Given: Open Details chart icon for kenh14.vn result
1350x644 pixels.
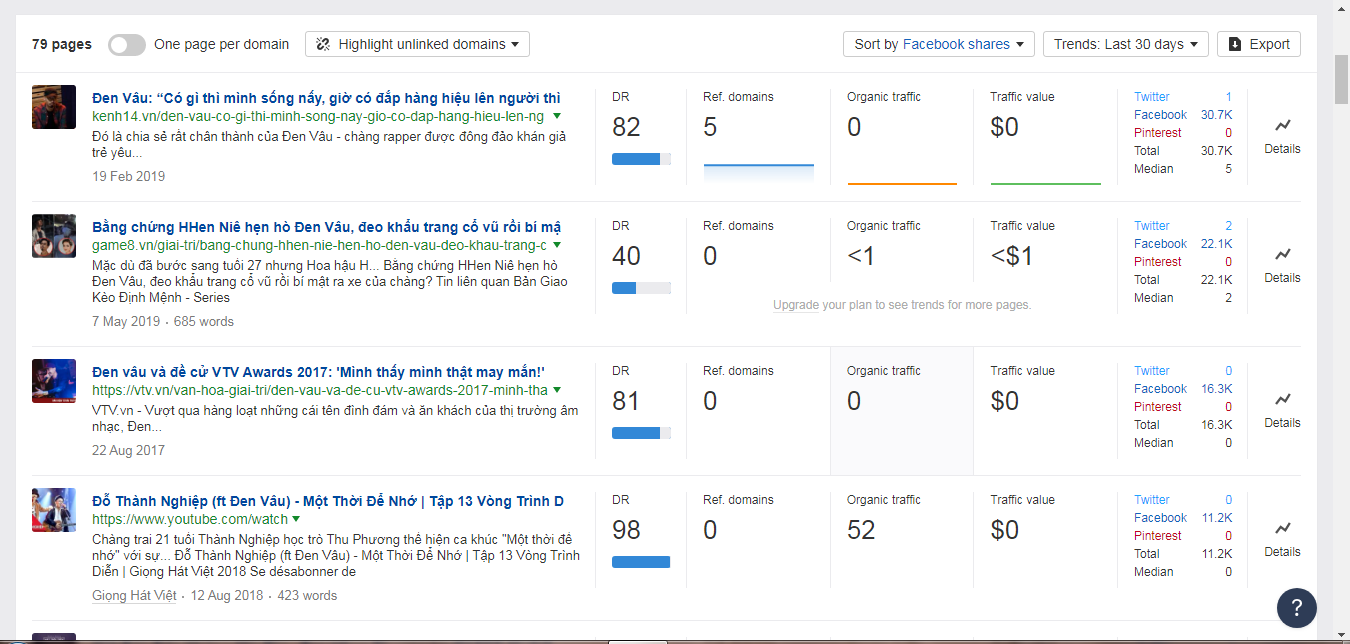Looking at the screenshot, I should pos(1282,126).
